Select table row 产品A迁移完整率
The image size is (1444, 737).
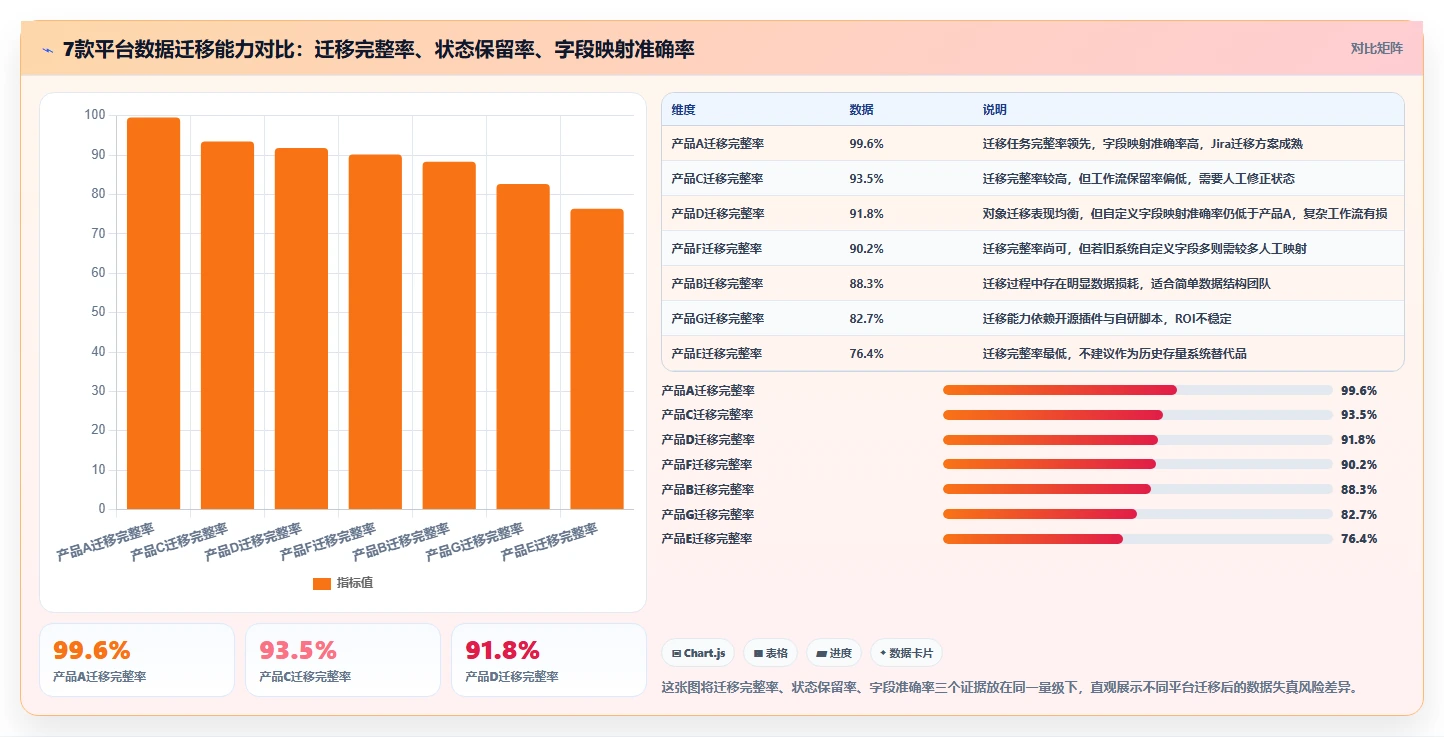[1033, 144]
